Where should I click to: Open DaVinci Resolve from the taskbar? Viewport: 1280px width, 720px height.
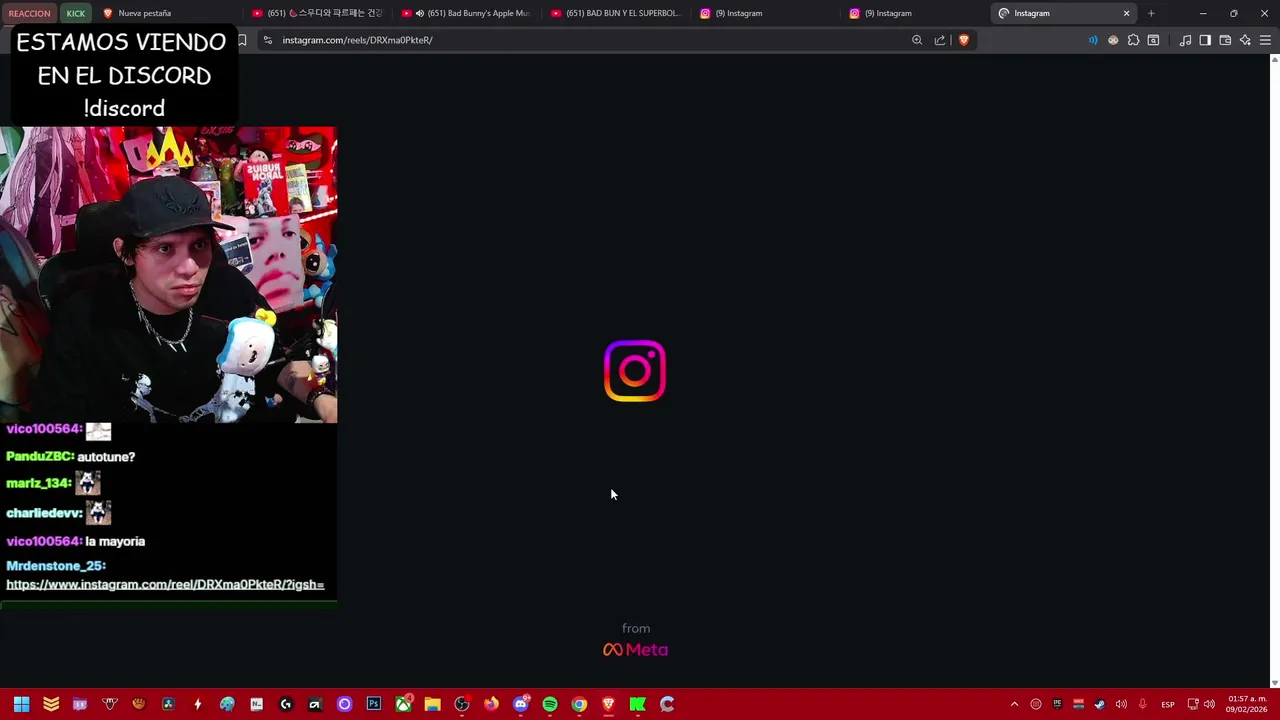pyautogui.click(x=168, y=704)
